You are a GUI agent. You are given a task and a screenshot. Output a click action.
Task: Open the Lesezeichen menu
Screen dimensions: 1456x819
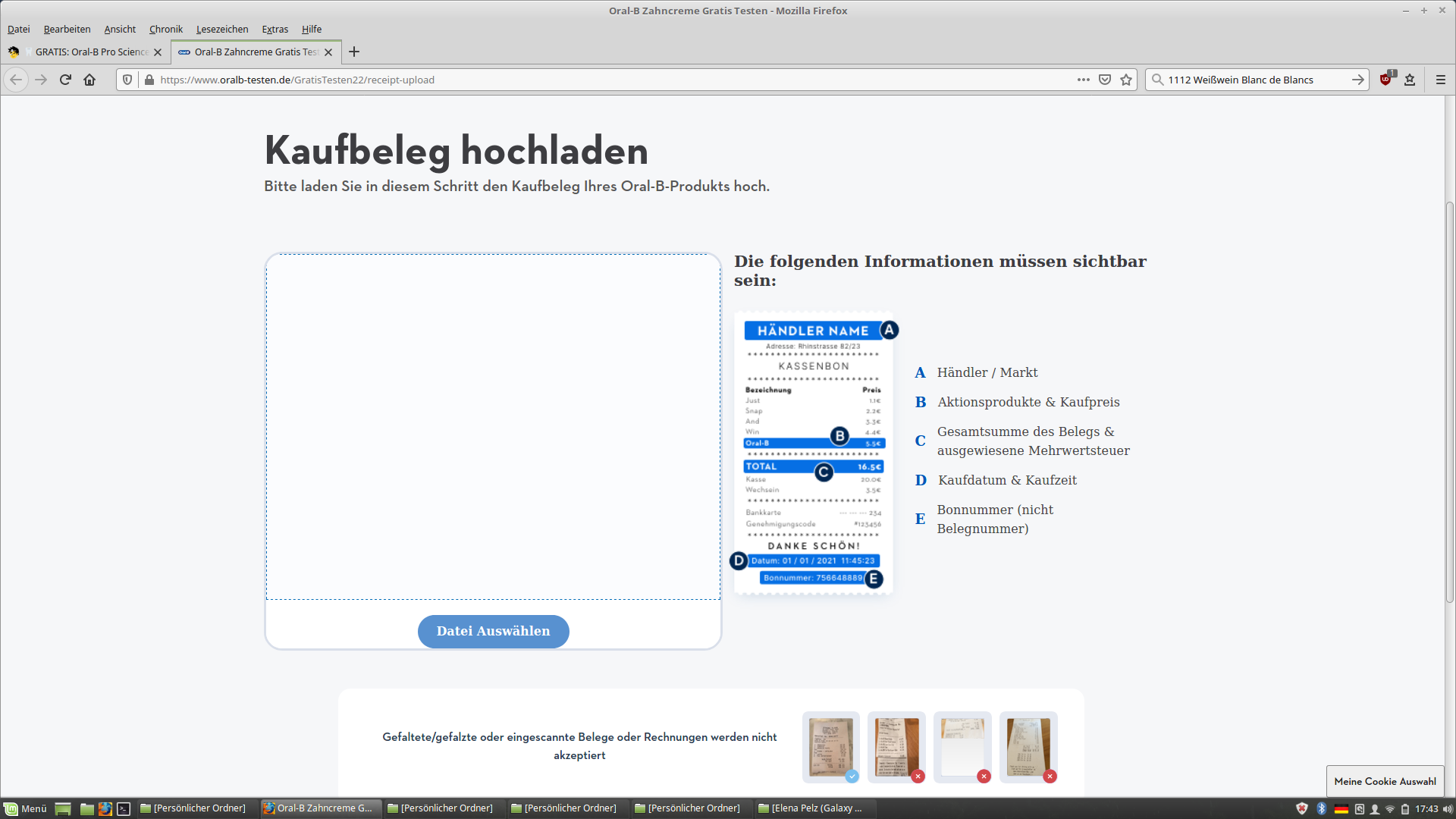click(x=222, y=29)
